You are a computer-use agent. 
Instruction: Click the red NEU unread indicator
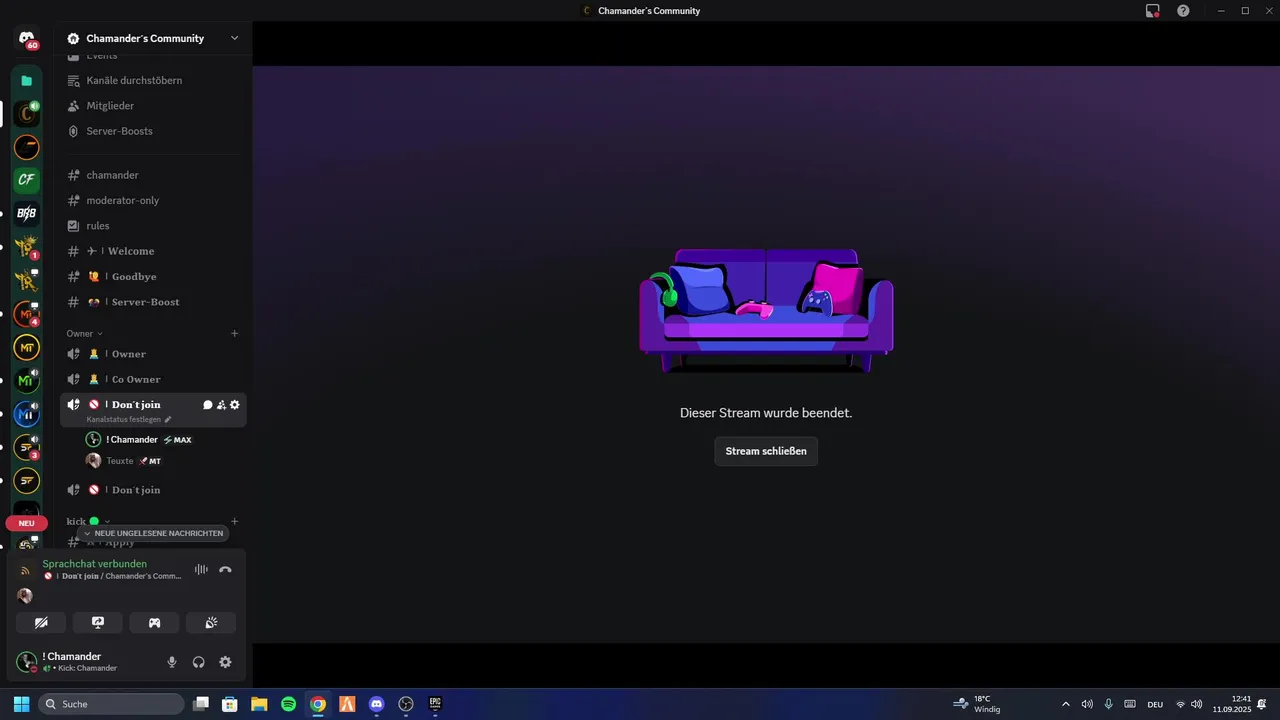(x=27, y=523)
